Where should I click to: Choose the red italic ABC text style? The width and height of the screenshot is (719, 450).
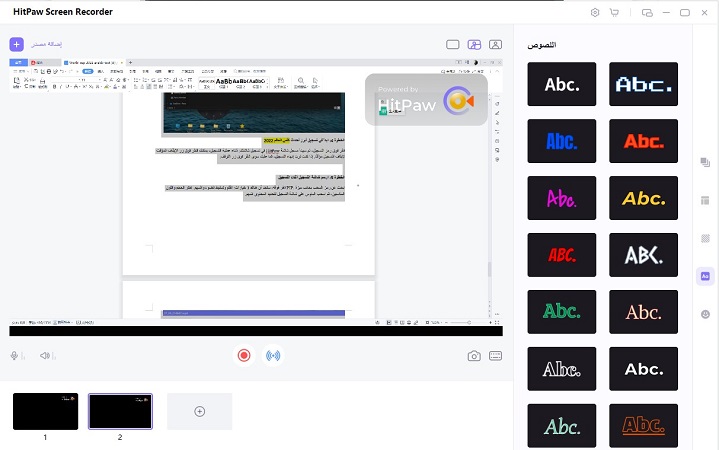pyautogui.click(x=562, y=255)
